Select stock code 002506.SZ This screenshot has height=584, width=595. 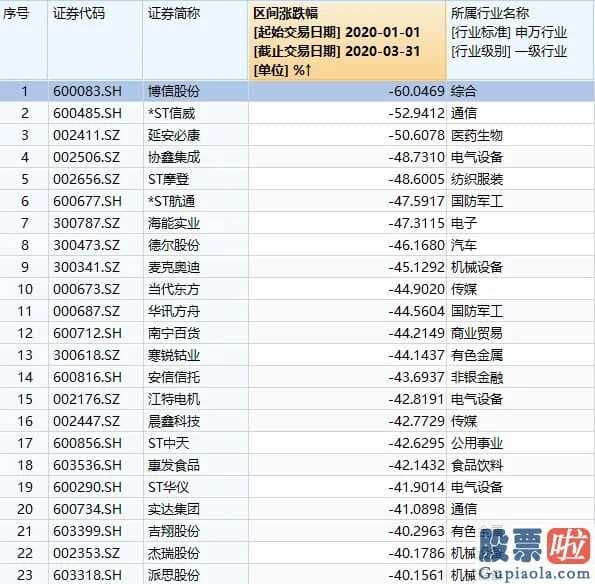(87, 157)
